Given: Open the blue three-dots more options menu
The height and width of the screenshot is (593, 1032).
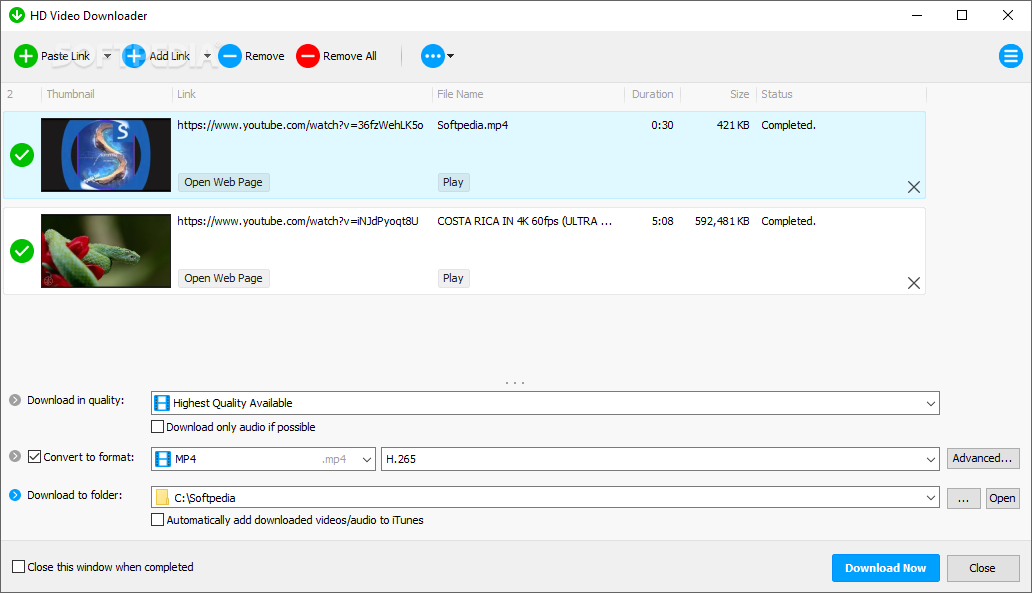Looking at the screenshot, I should [438, 56].
